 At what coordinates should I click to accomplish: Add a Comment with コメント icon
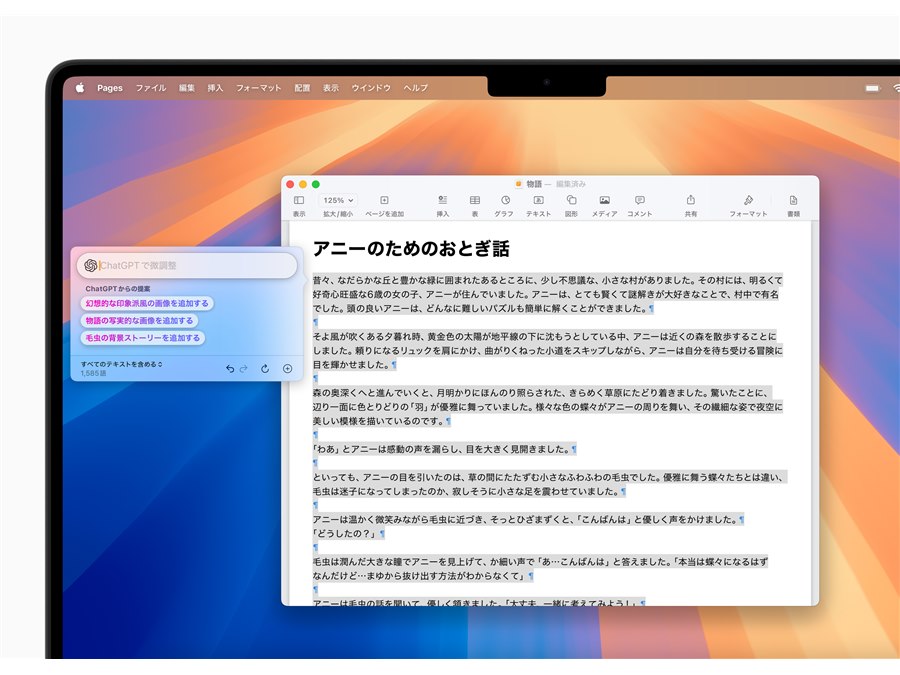pos(639,200)
